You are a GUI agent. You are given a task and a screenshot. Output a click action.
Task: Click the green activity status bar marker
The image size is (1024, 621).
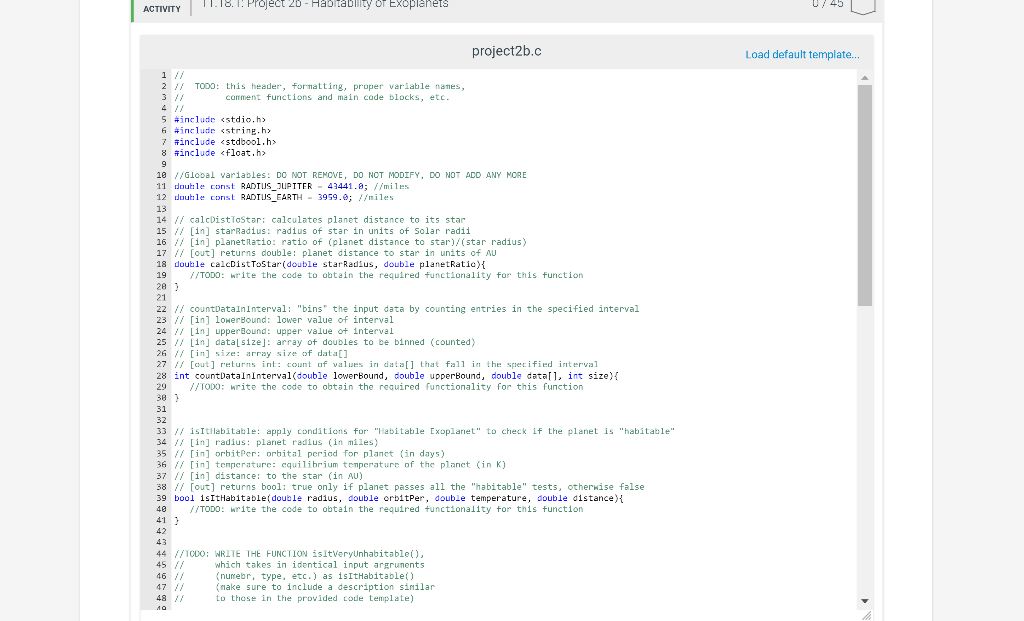[x=131, y=9]
